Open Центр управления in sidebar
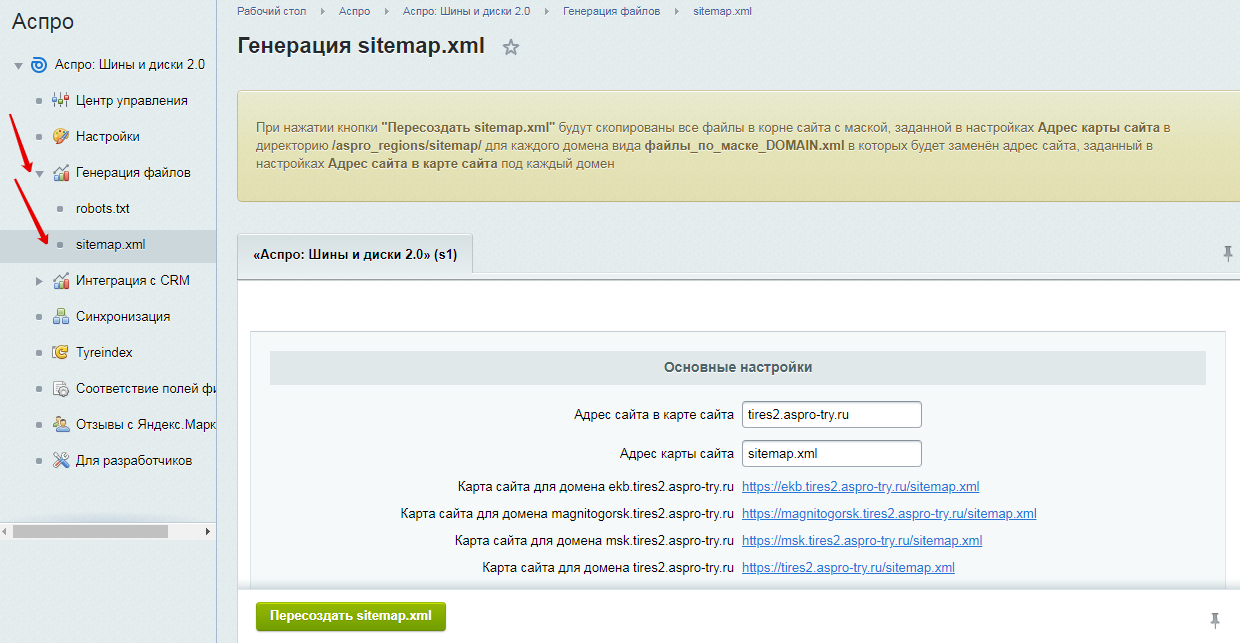This screenshot has height=643, width=1240. click(x=131, y=101)
